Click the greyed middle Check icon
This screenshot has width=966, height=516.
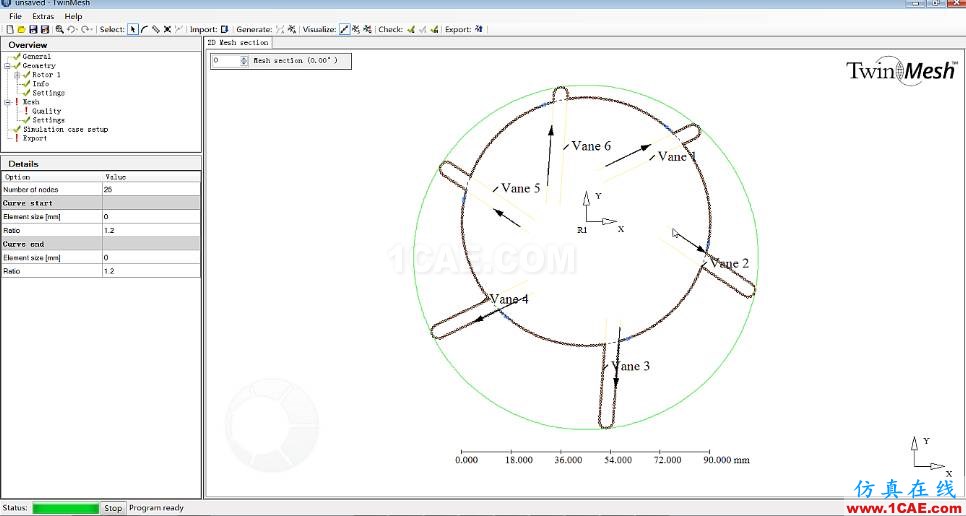pyautogui.click(x=423, y=29)
